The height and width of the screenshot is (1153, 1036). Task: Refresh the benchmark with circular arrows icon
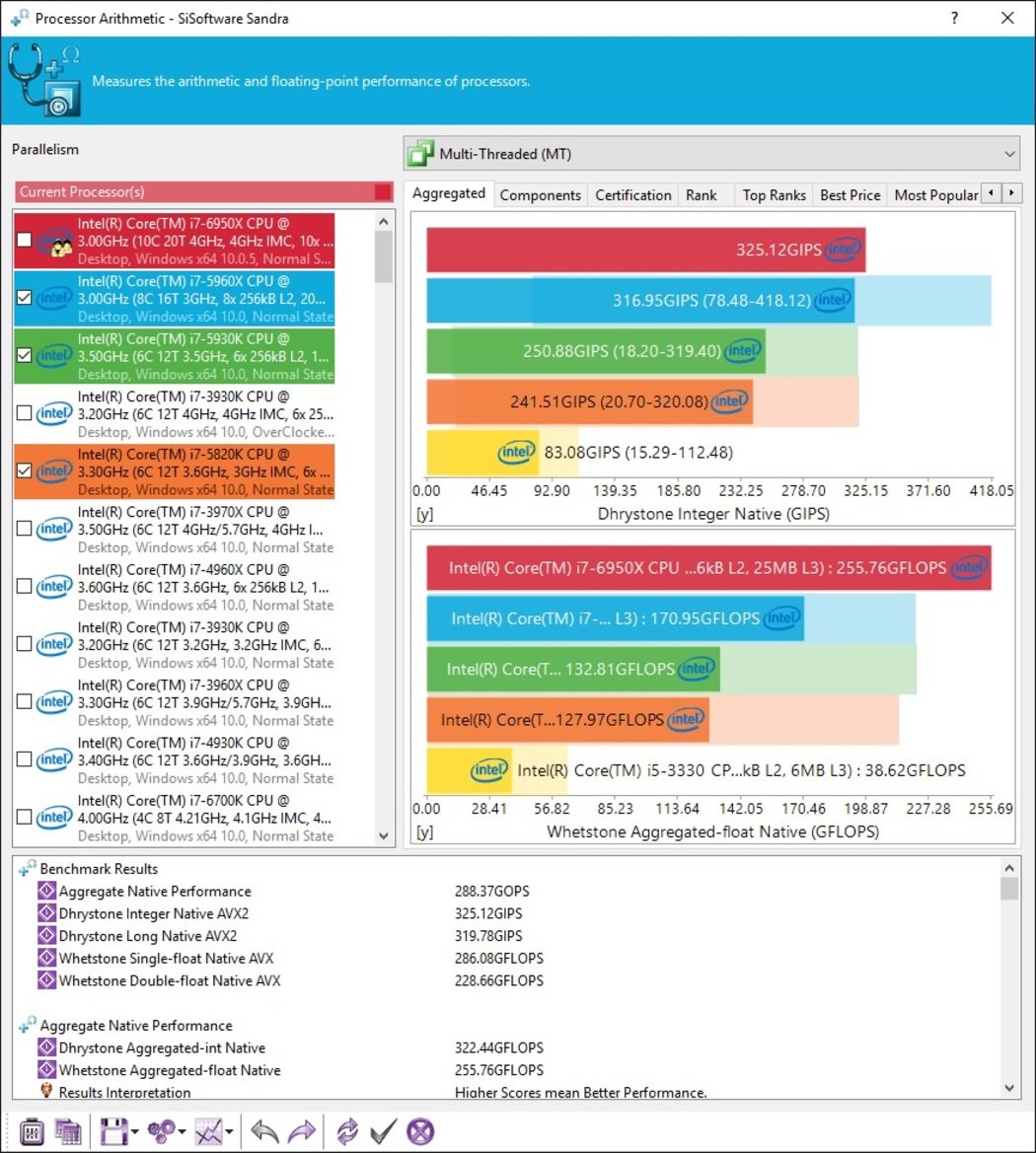point(347,1131)
